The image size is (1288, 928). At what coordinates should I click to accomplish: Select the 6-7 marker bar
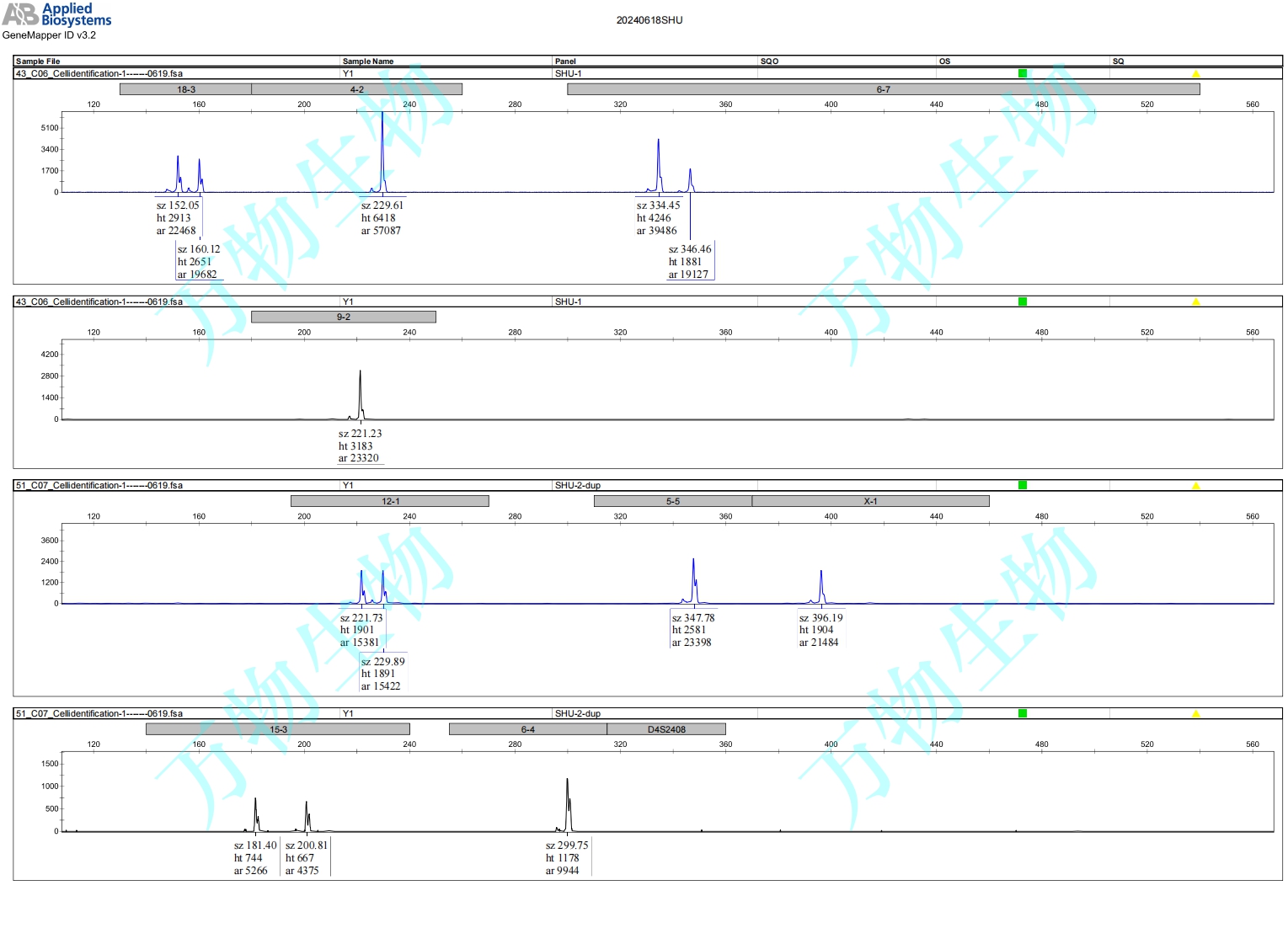[883, 89]
